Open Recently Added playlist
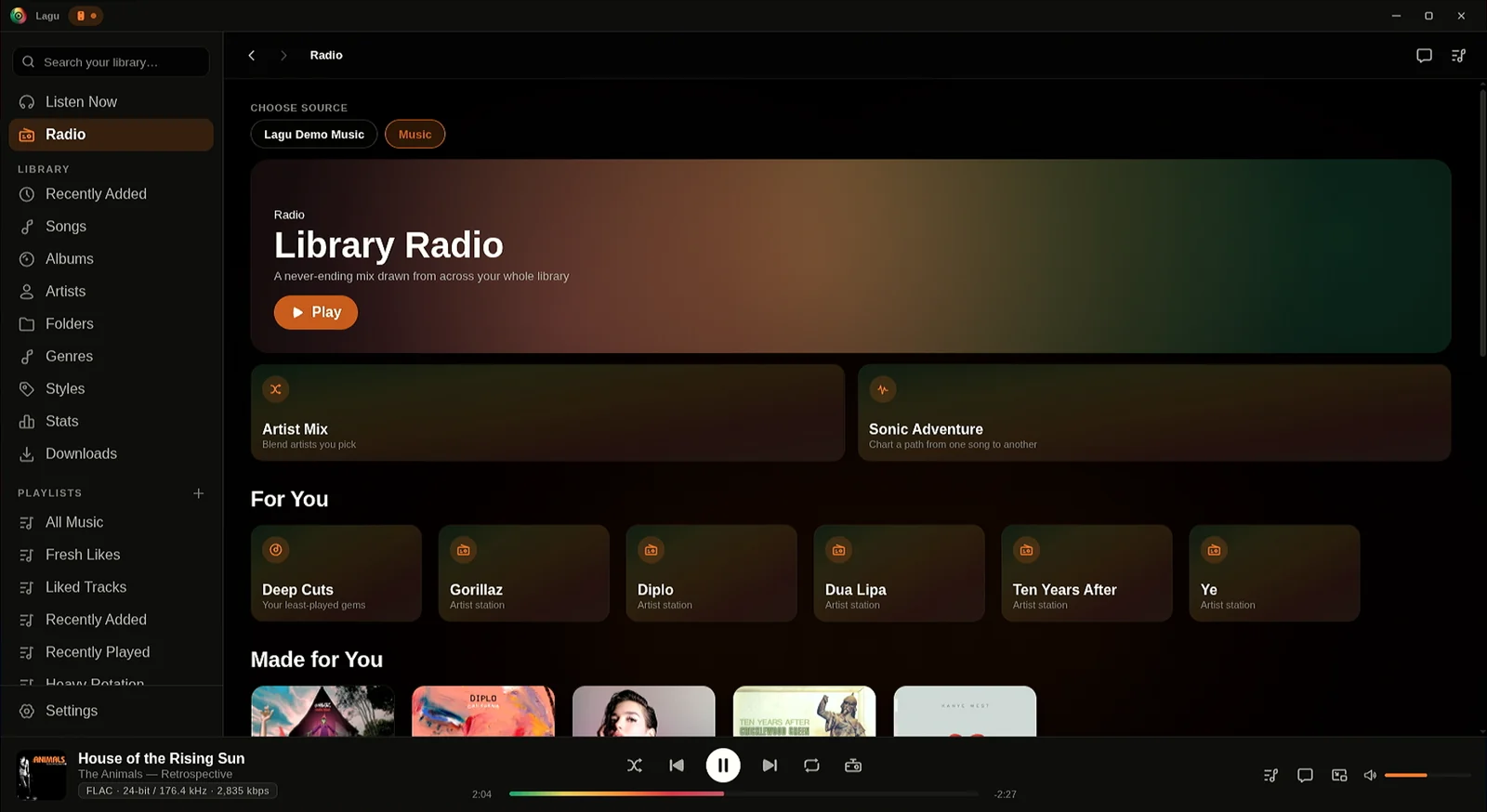The height and width of the screenshot is (812, 1487). 112,621
